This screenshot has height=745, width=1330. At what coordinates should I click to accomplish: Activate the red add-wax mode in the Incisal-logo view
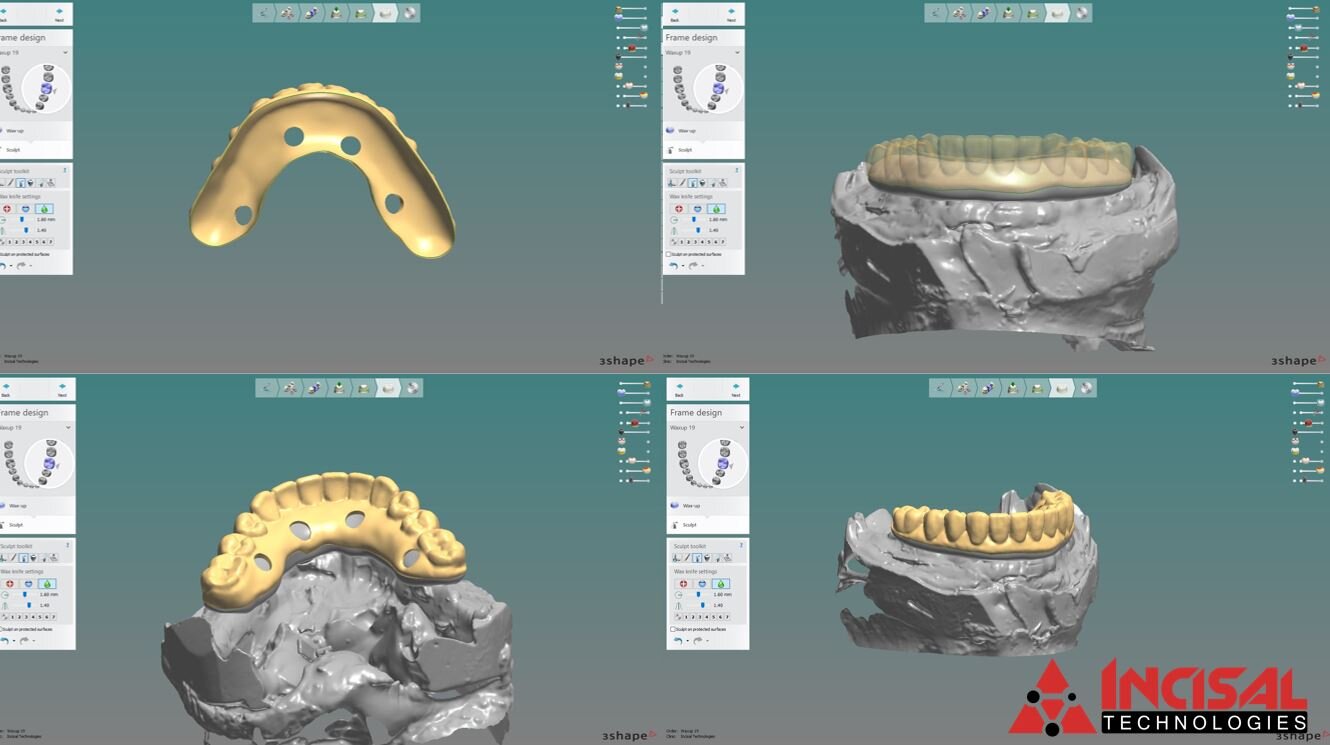(x=684, y=584)
